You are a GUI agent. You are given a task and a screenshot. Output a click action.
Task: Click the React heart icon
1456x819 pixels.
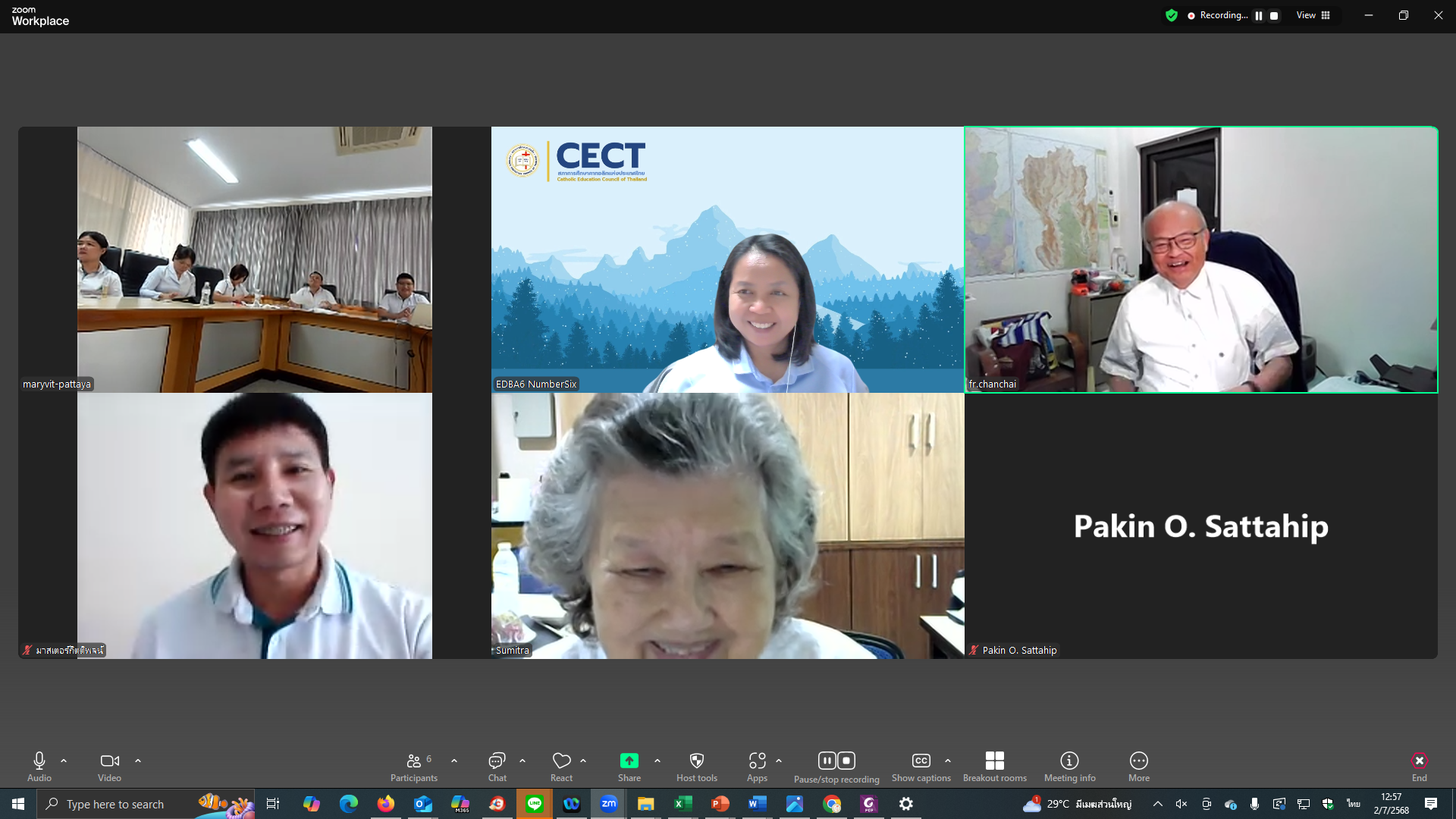[561, 761]
